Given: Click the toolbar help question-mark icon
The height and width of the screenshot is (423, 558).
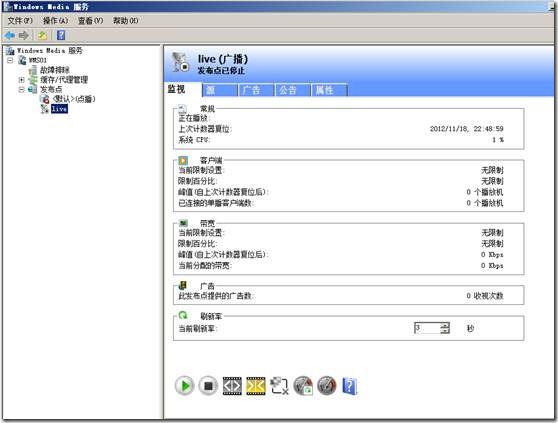Looking at the screenshot, I should 61,35.
